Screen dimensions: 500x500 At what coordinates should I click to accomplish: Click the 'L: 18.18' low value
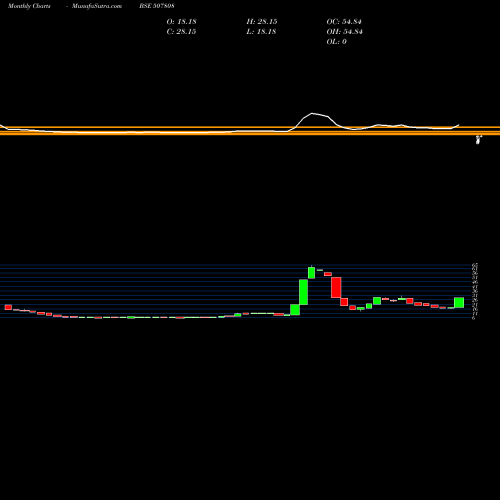(262, 32)
